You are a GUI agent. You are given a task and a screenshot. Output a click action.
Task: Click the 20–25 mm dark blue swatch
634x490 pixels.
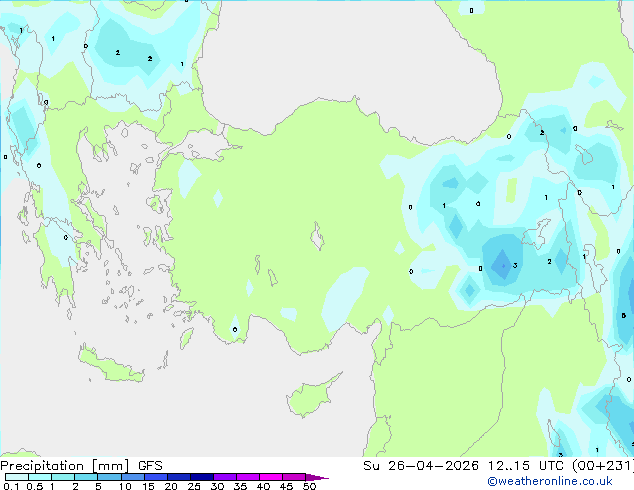click(x=178, y=477)
